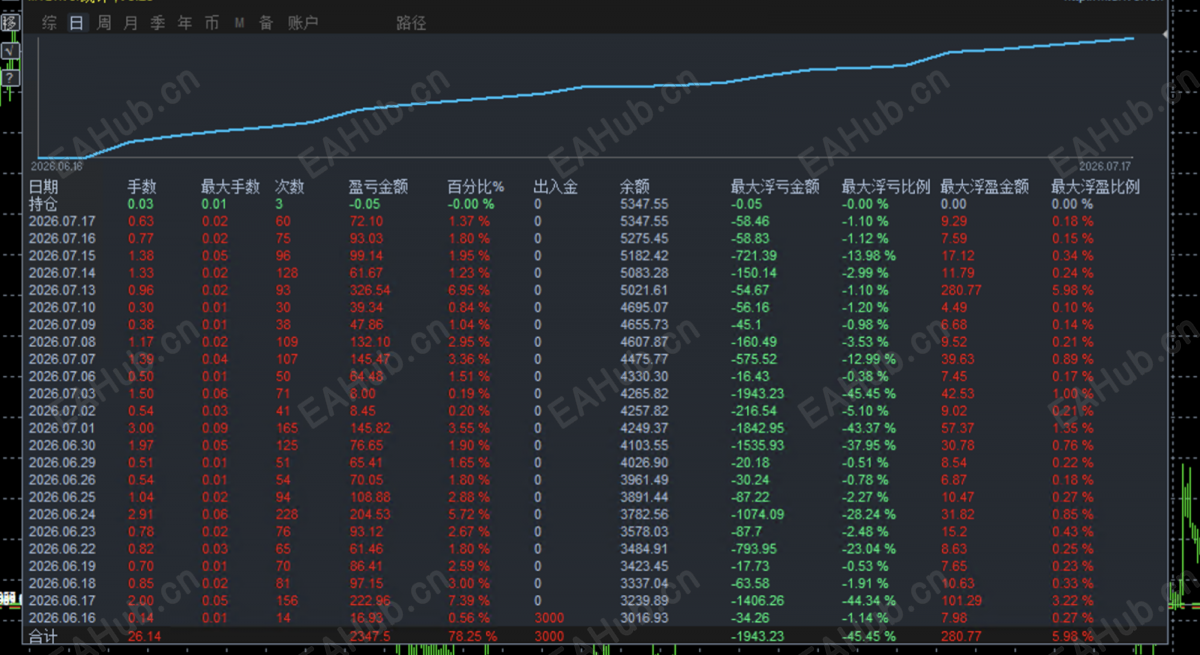Image resolution: width=1200 pixels, height=655 pixels.
Task: Select the 2026.07.09 row date
Action: [62, 324]
